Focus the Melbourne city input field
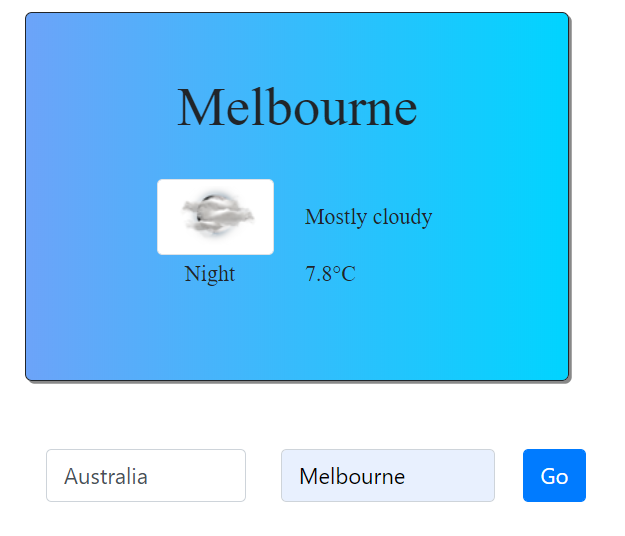 388,475
